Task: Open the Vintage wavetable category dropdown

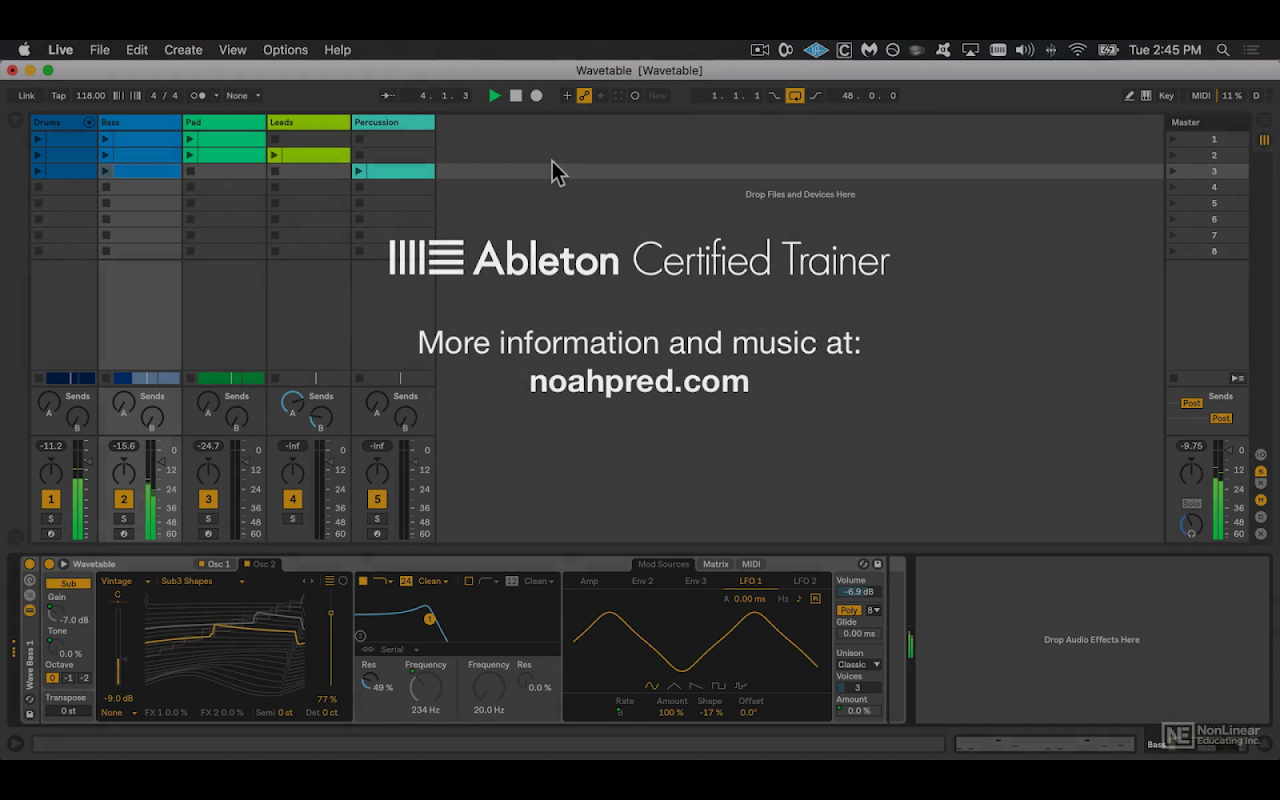Action: 126,581
